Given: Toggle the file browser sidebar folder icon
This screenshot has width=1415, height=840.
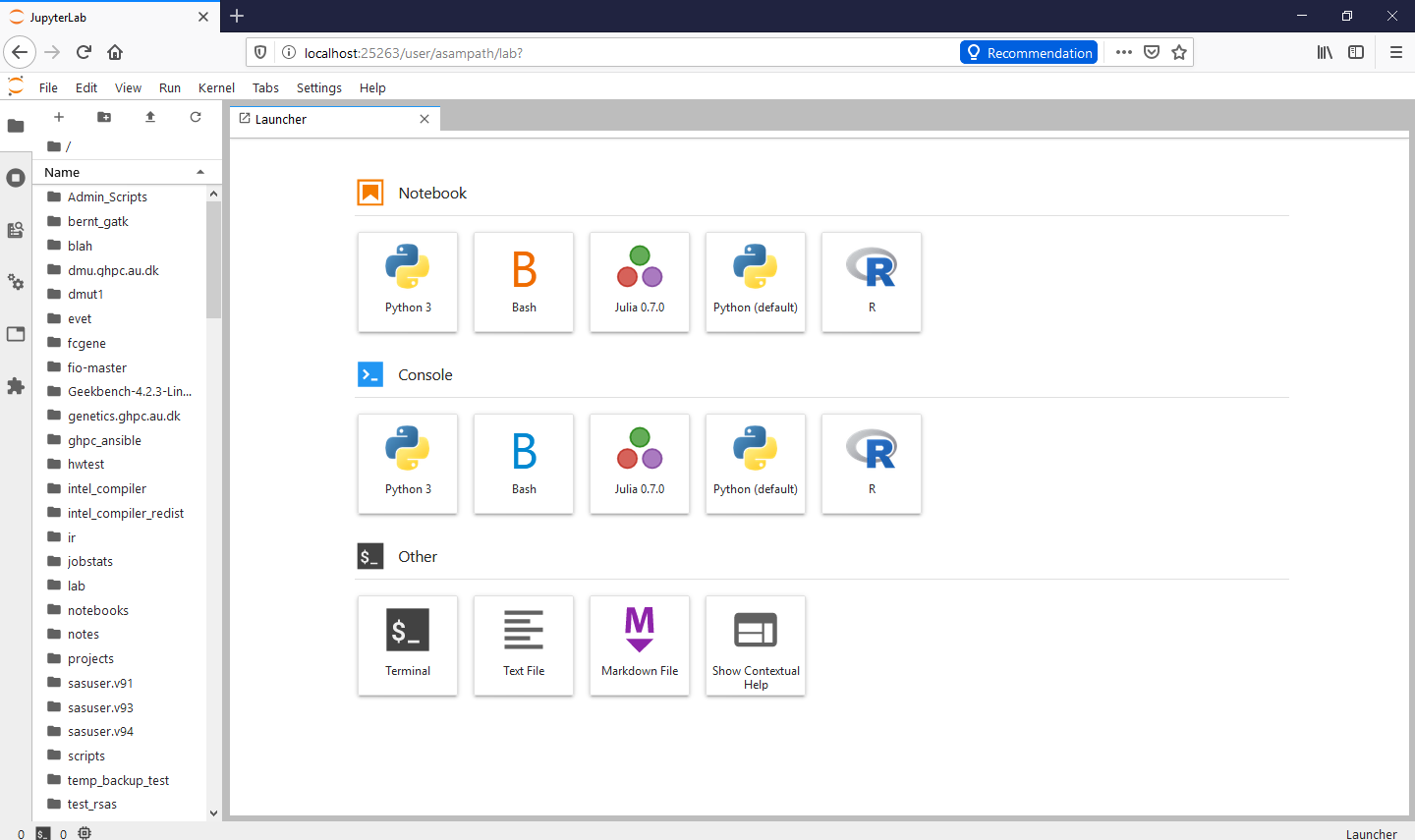Looking at the screenshot, I should (16, 126).
